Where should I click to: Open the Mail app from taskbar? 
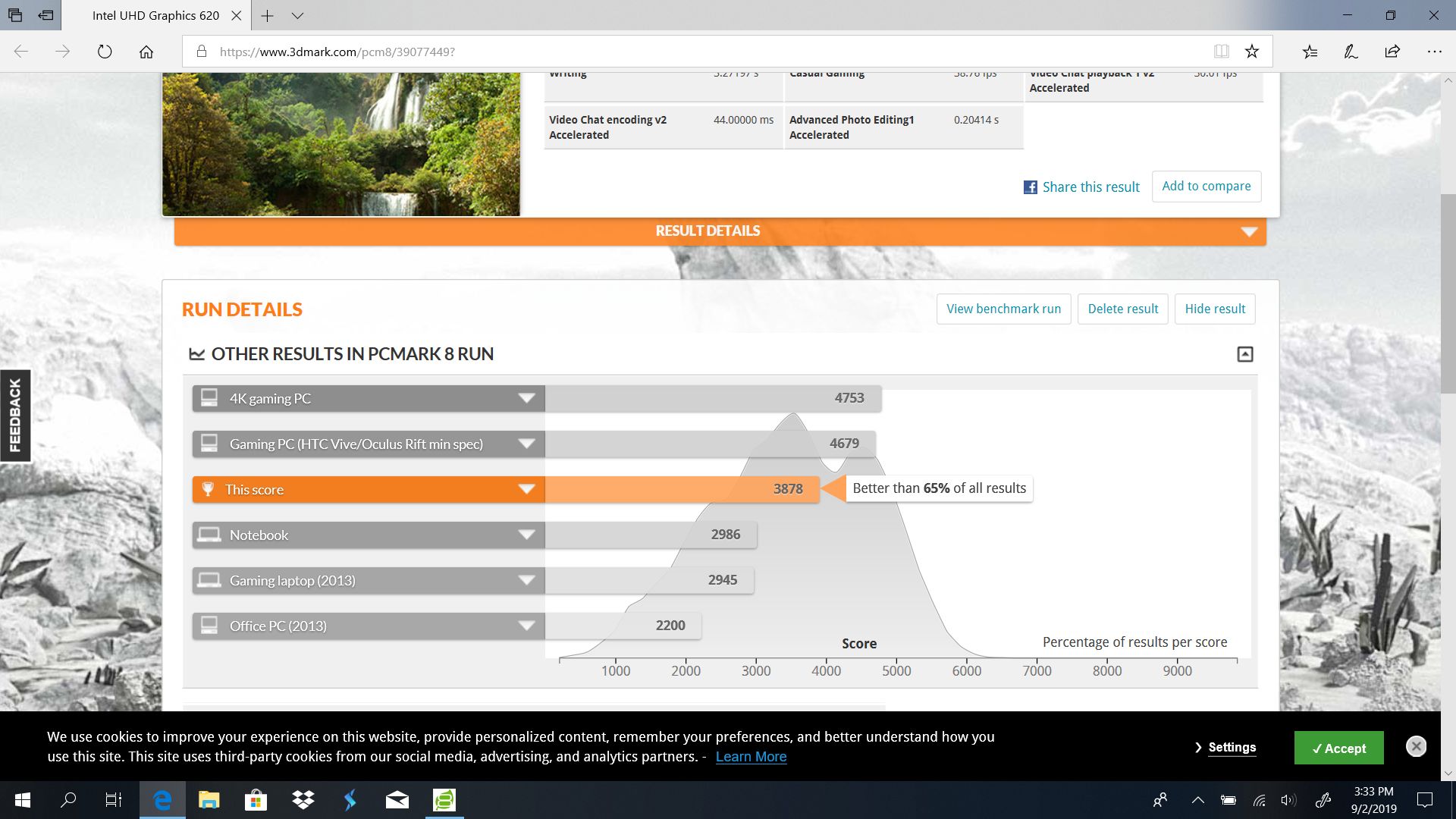(x=397, y=800)
